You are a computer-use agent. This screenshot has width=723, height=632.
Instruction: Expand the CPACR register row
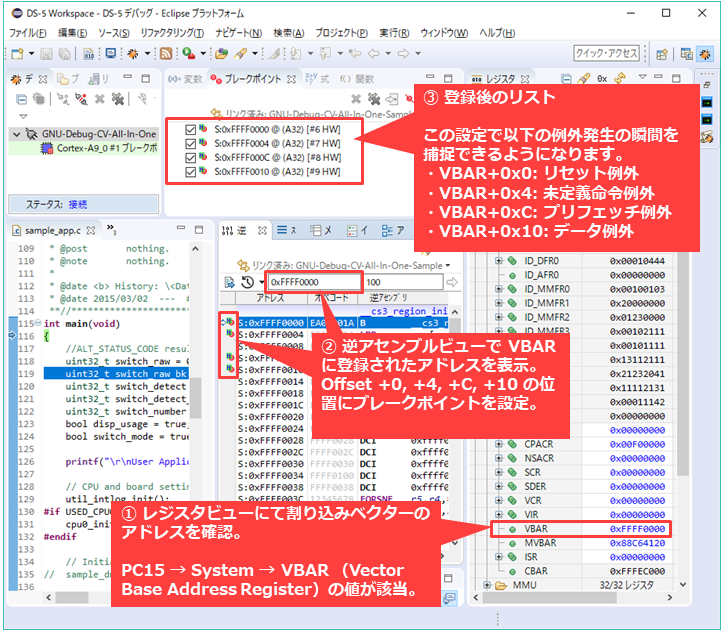coord(498,444)
